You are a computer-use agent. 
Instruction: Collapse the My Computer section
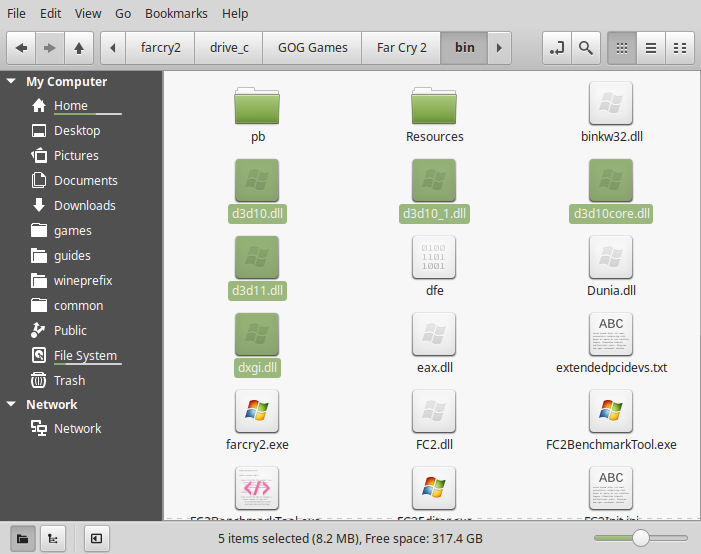pyautogui.click(x=11, y=81)
